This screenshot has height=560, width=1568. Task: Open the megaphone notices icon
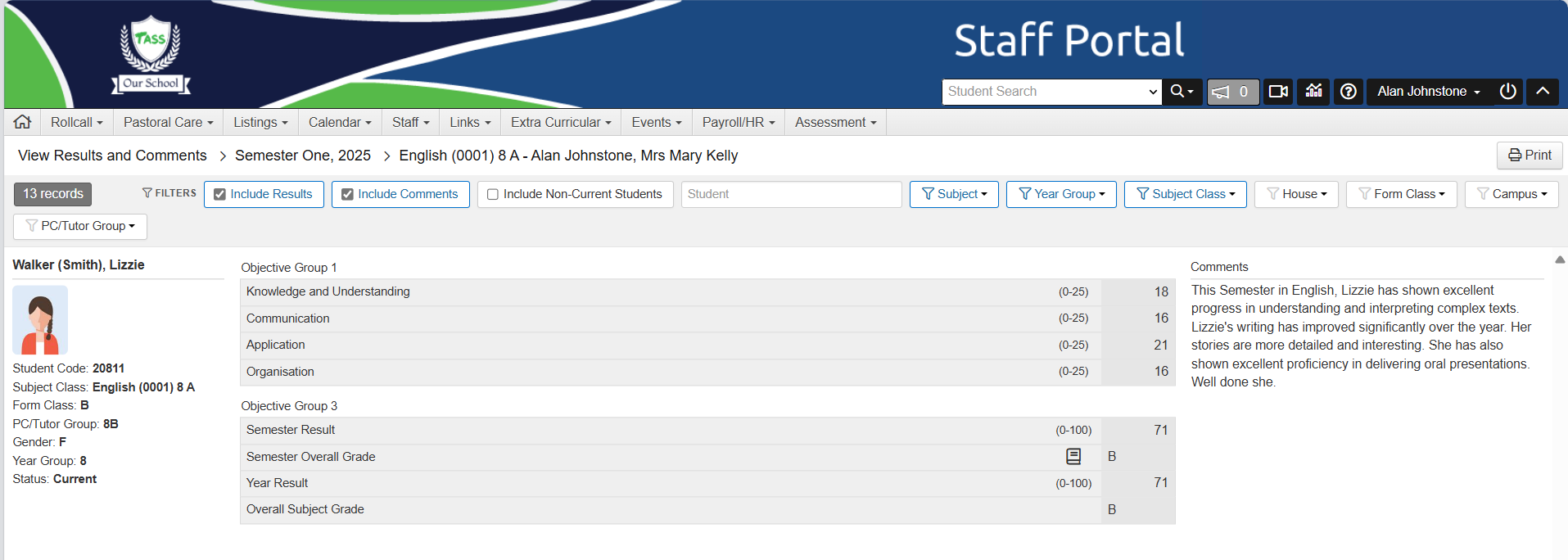[x=1232, y=92]
